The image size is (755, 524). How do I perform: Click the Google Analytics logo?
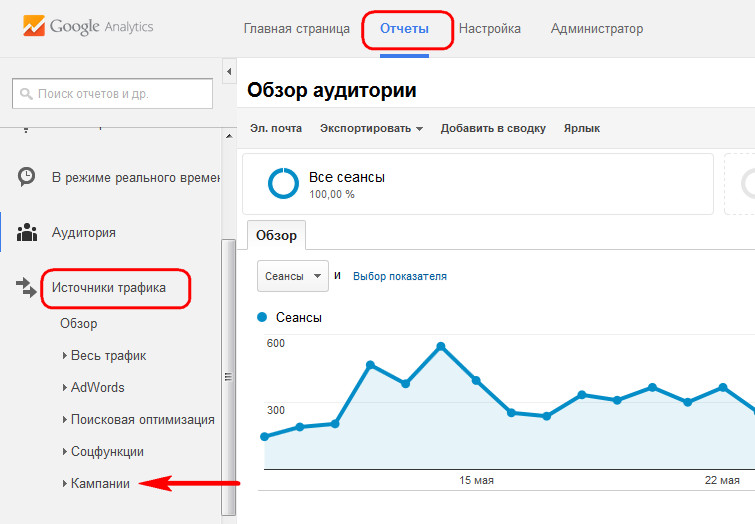tap(88, 26)
